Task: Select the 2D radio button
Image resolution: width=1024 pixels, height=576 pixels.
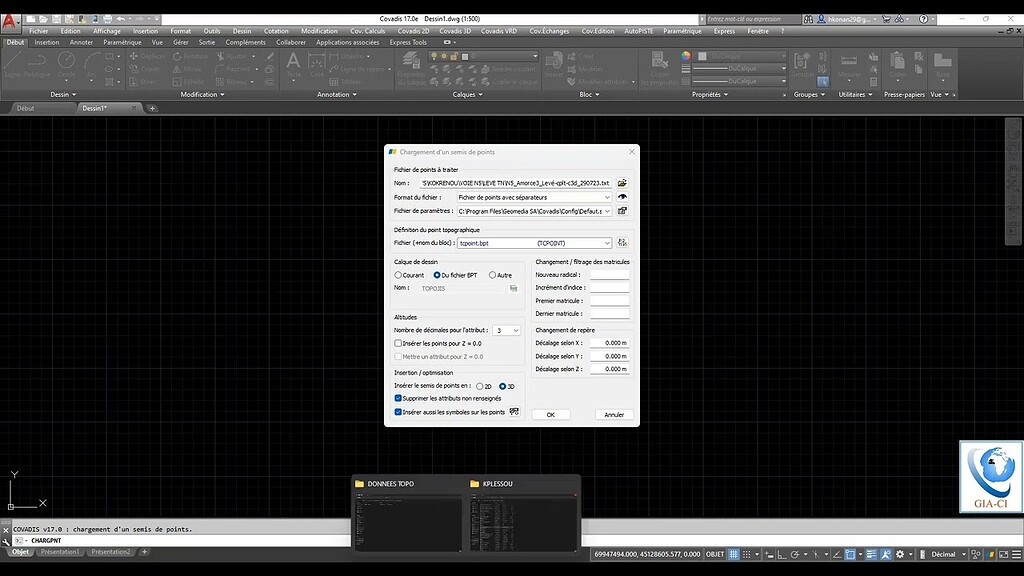Action: tap(479, 387)
